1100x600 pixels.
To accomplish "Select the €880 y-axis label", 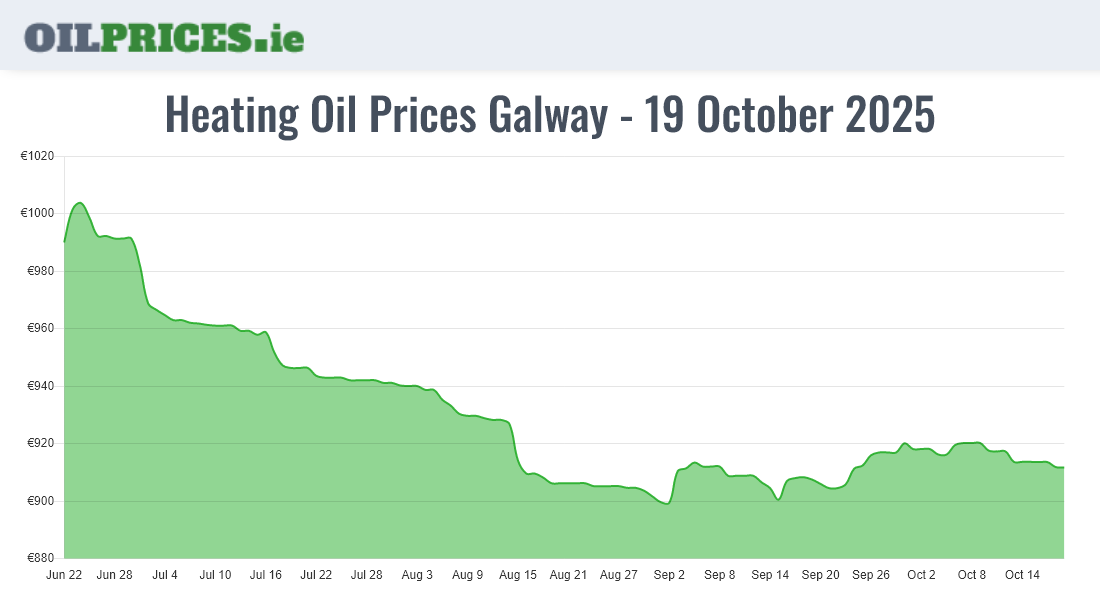I will pyautogui.click(x=40, y=558).
